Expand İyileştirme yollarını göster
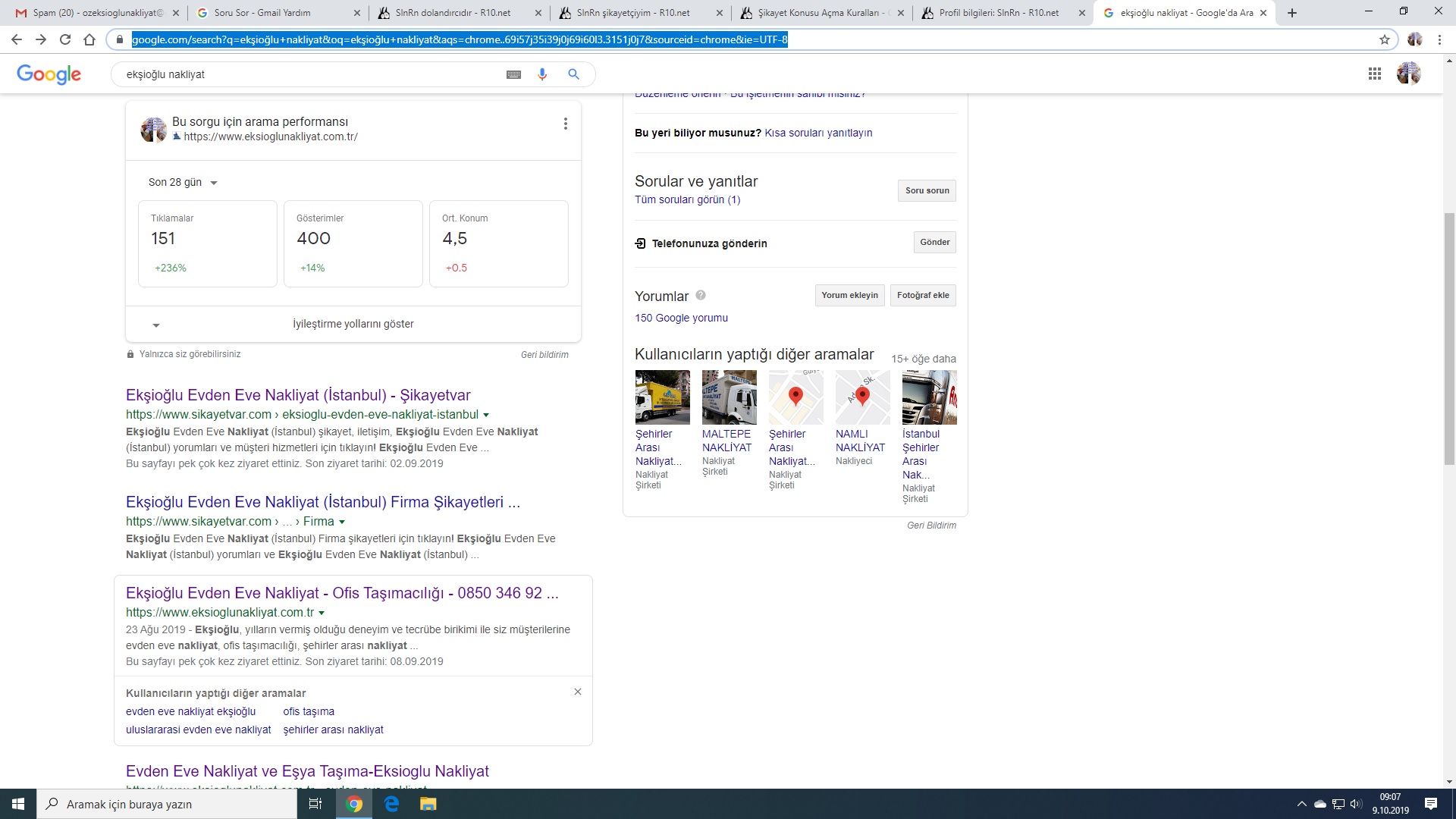Screen dimensions: 1456x819 (353, 324)
